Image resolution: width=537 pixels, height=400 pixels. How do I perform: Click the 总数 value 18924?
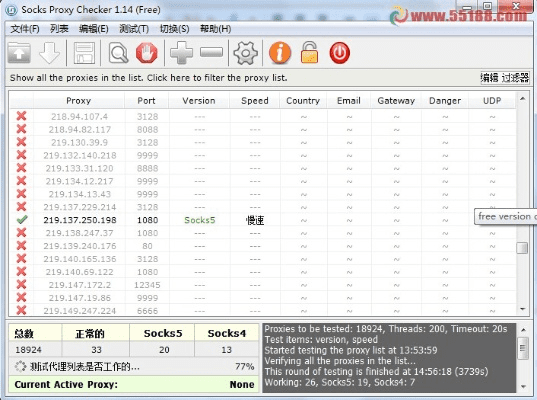pos(28,350)
